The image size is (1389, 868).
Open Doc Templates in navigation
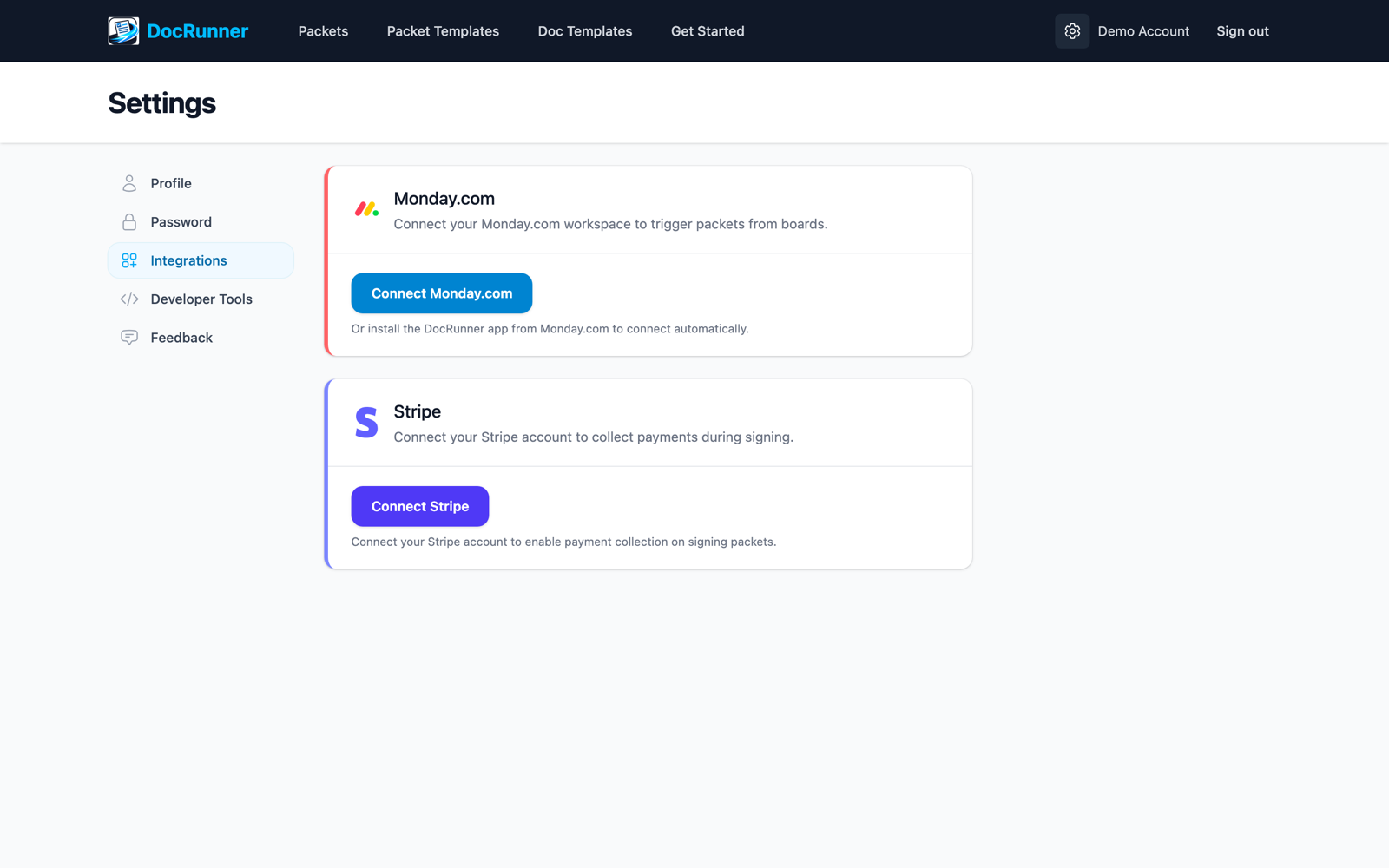(585, 31)
